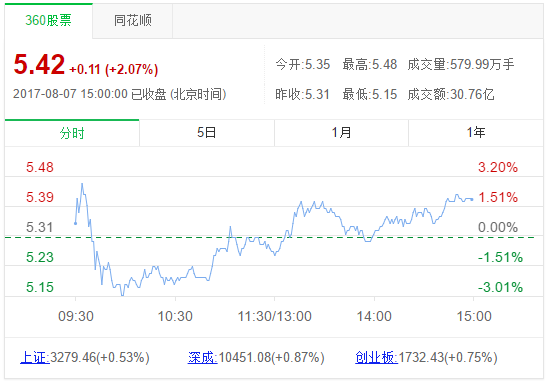Image resolution: width=548 pixels, height=382 pixels.
Task: Click the 最高:5.48 value
Action: [370, 65]
